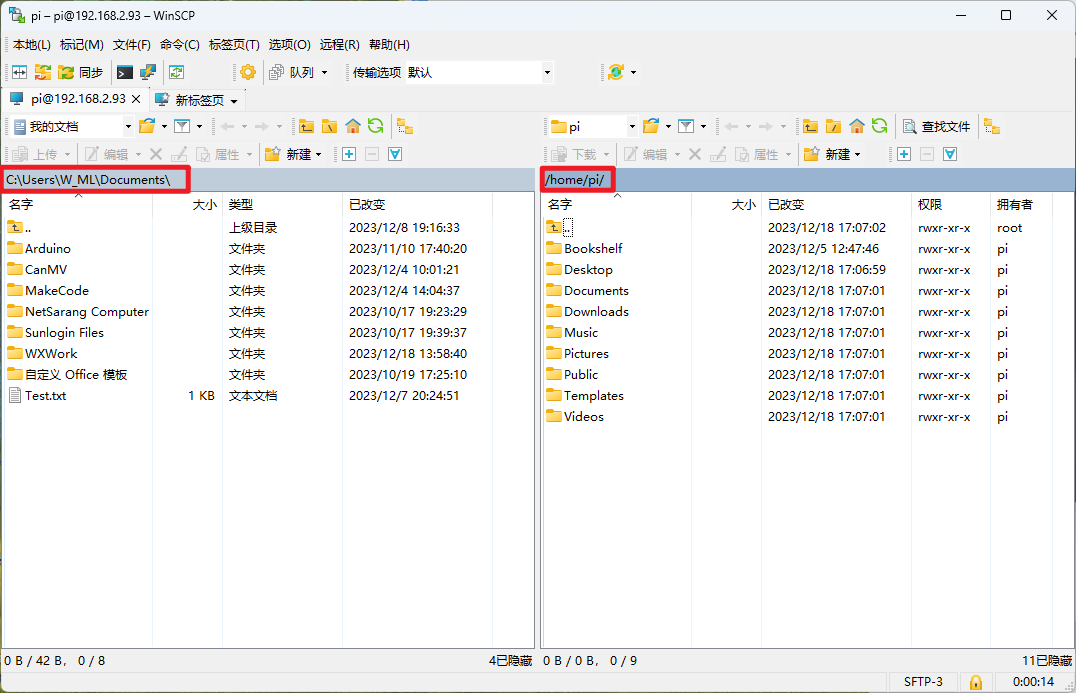Click the select files plus icon in remote panel
The width and height of the screenshot is (1076, 693).
point(904,154)
